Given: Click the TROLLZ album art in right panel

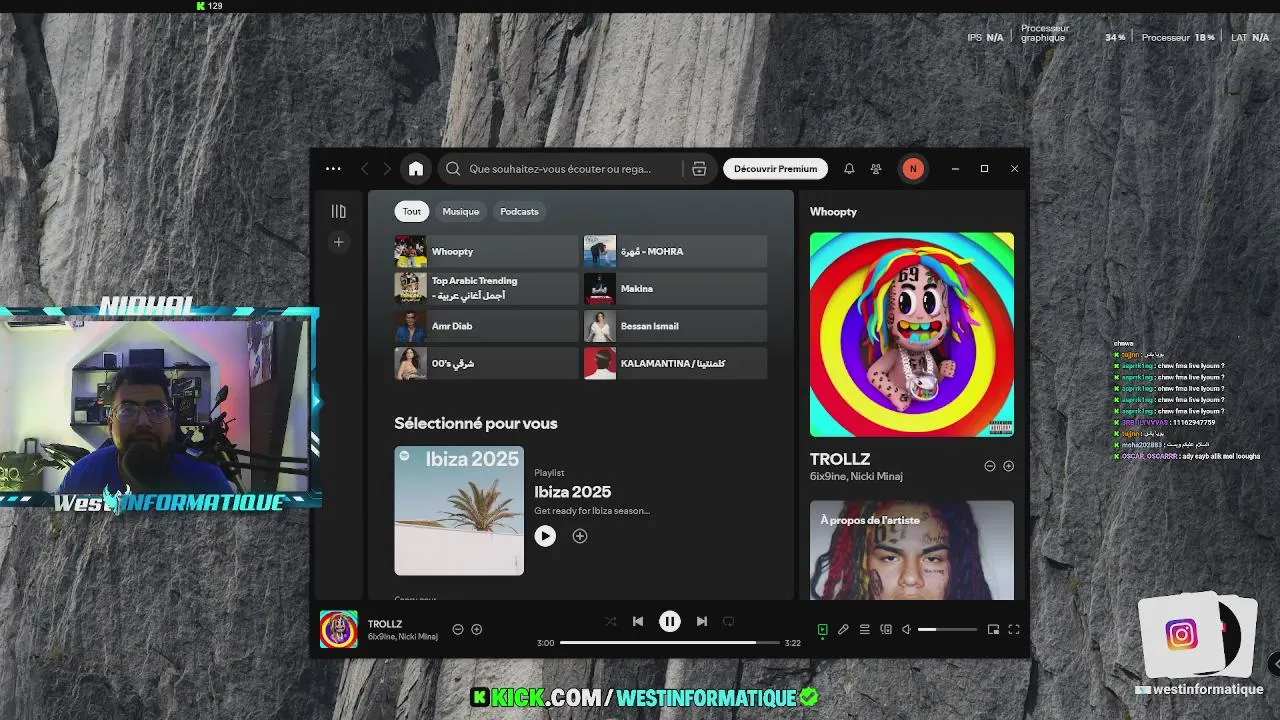Looking at the screenshot, I should point(912,334).
